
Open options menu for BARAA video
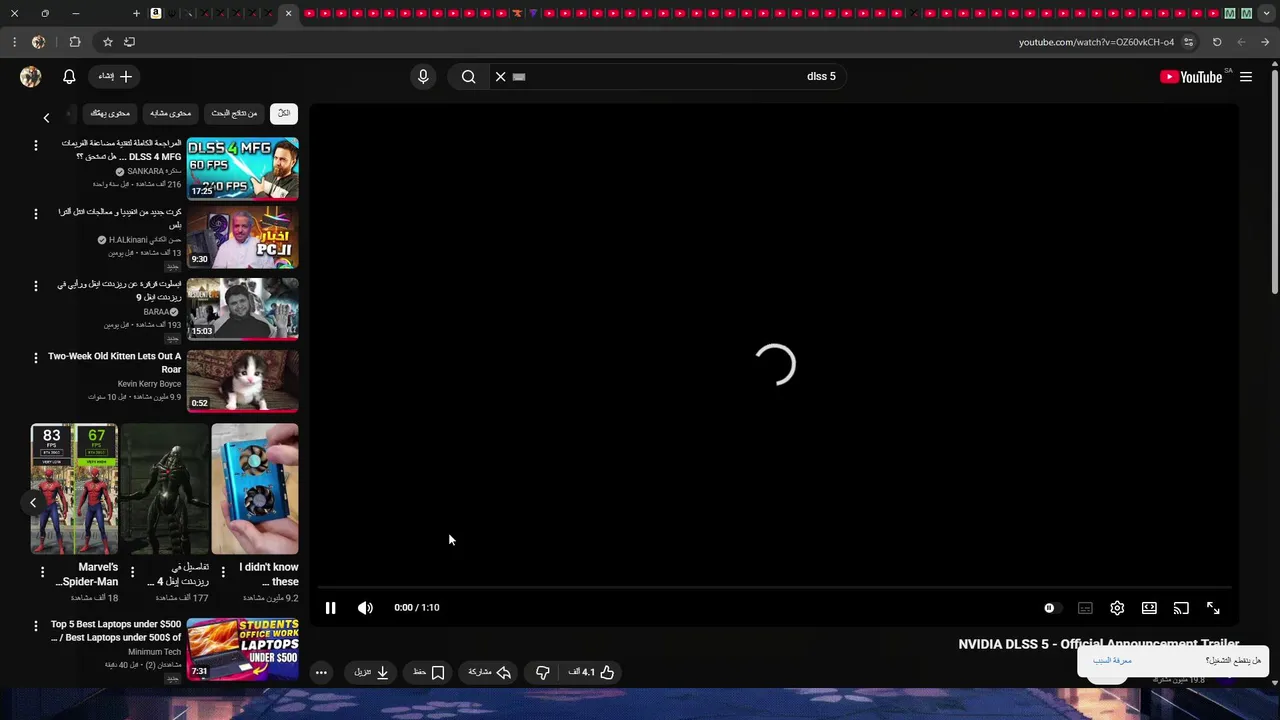point(36,286)
